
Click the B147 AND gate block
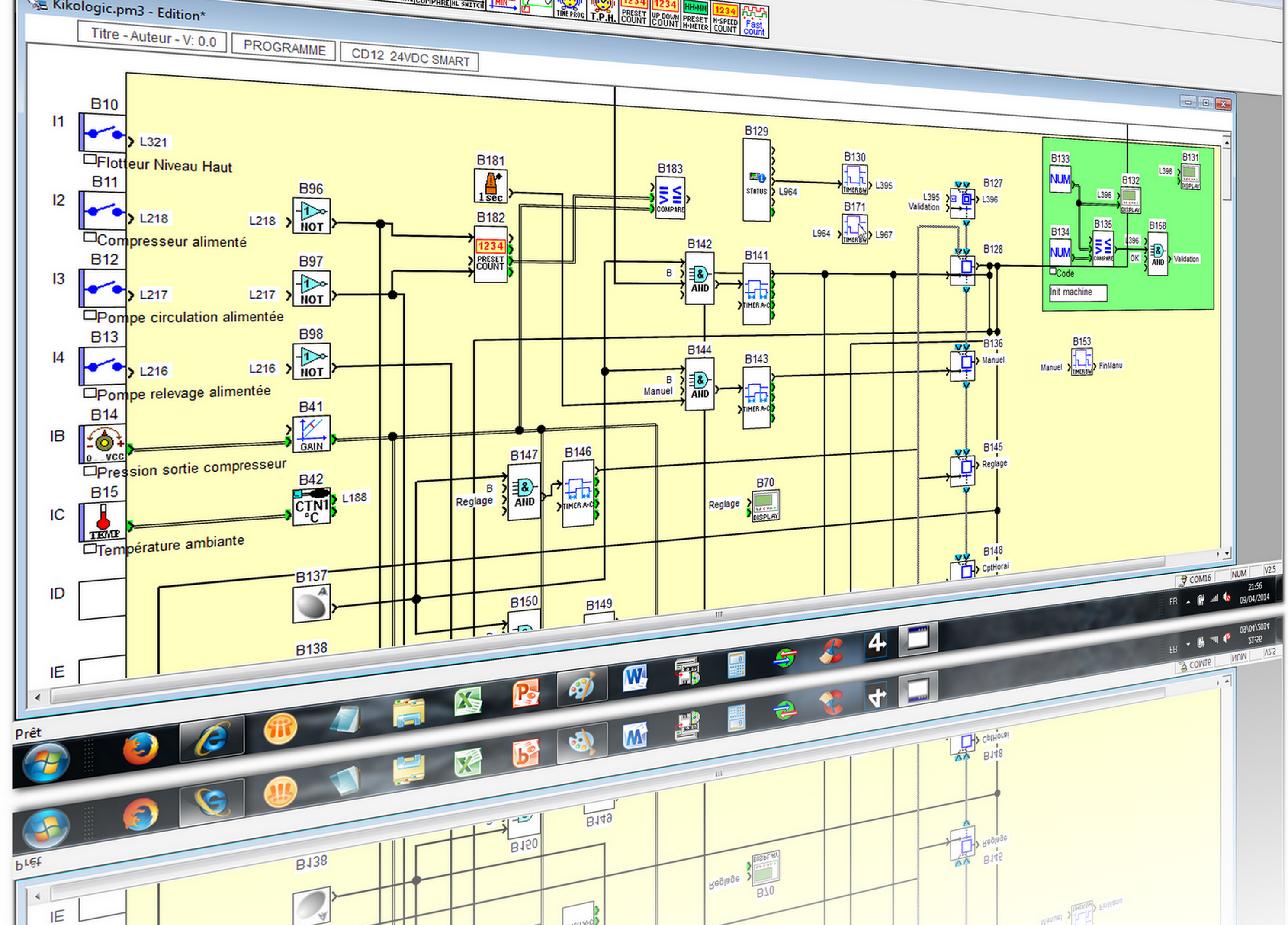[x=524, y=492]
